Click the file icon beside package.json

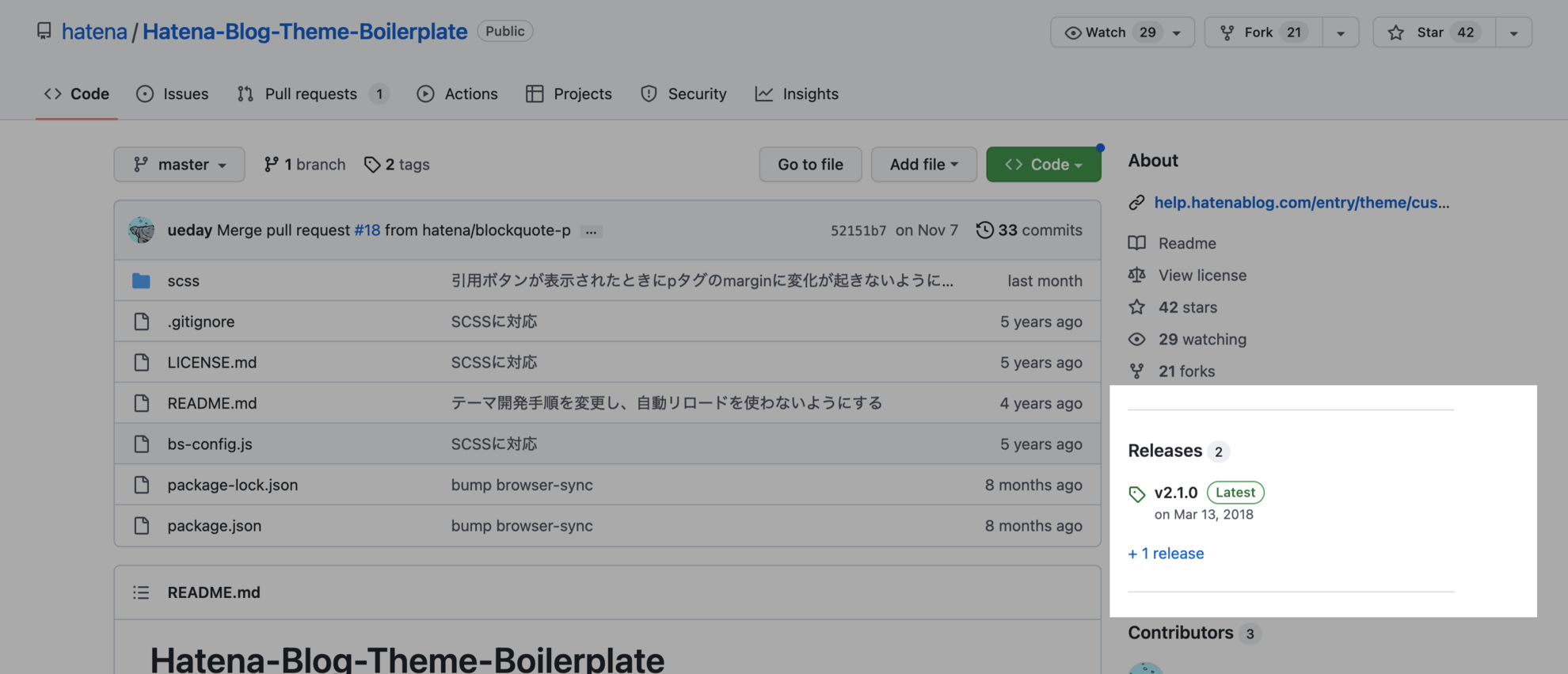click(141, 525)
